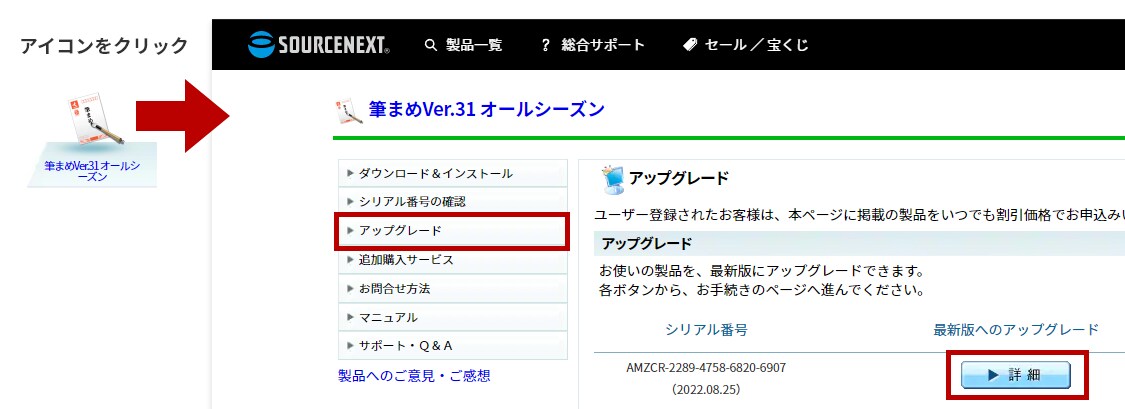Click the date (2022.08.25)
The width and height of the screenshot is (1125, 409).
706,390
